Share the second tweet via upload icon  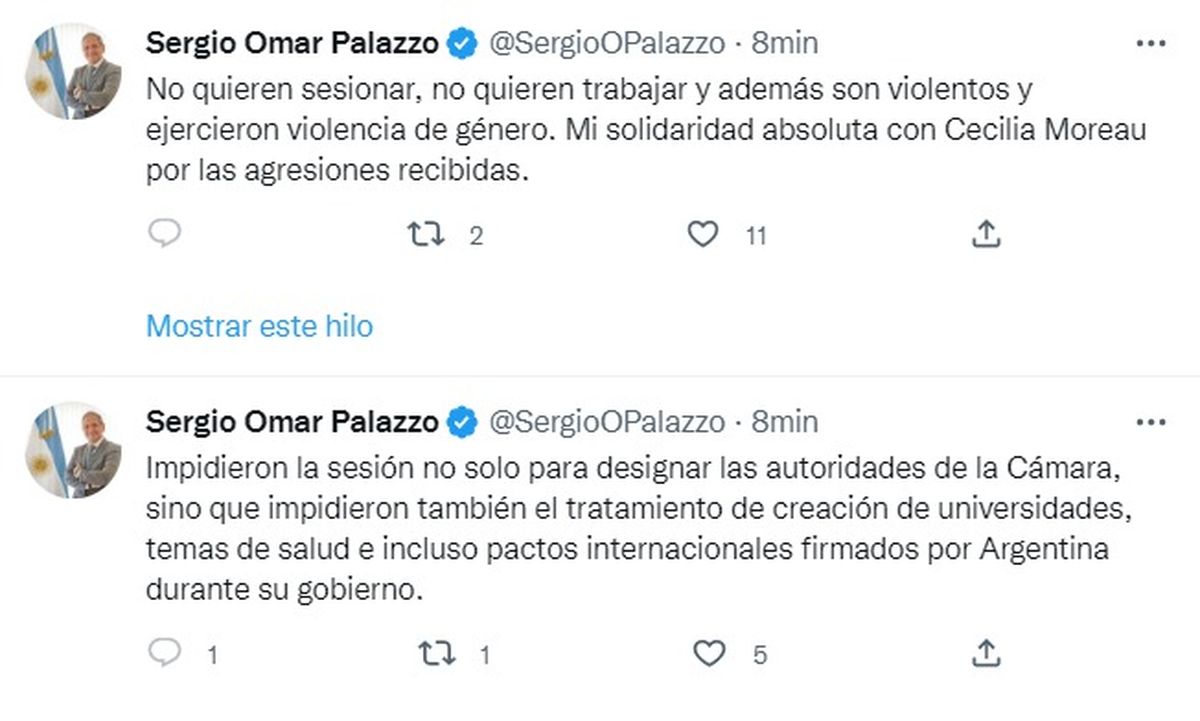986,654
